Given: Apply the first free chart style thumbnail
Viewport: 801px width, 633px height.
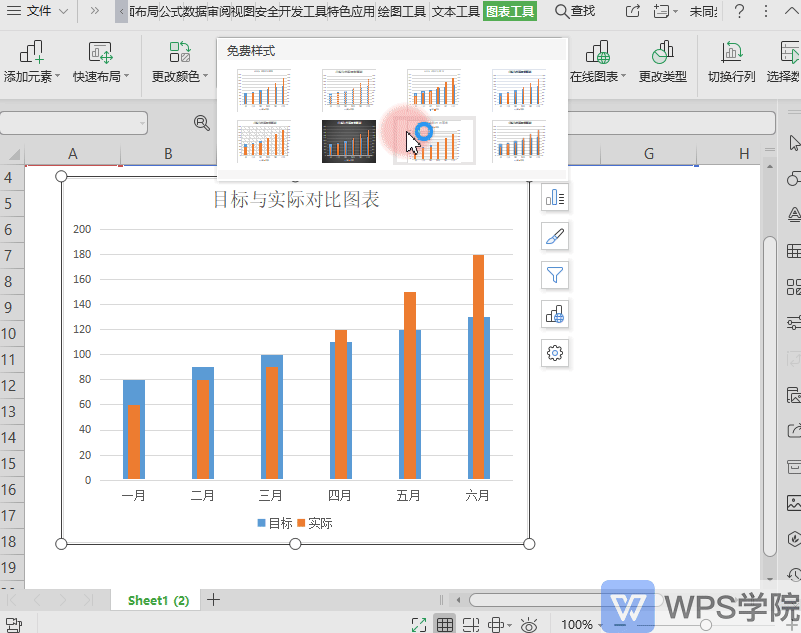Looking at the screenshot, I should (x=264, y=90).
